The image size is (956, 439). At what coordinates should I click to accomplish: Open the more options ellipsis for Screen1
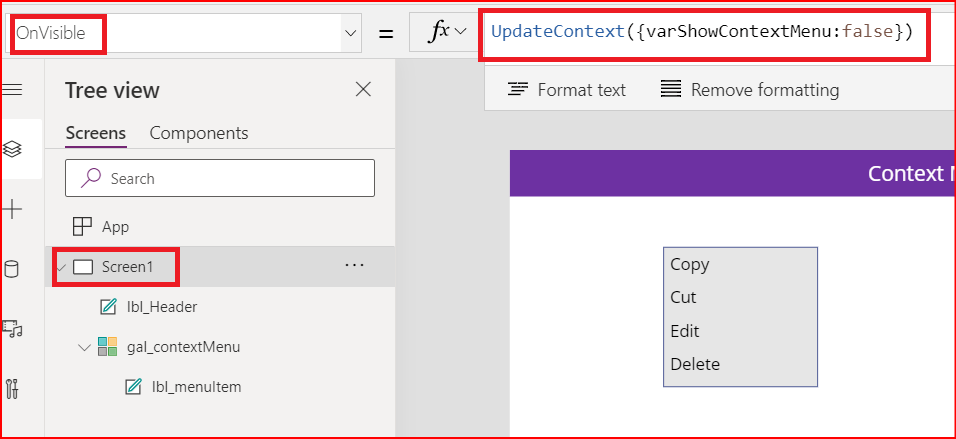pyautogui.click(x=354, y=266)
